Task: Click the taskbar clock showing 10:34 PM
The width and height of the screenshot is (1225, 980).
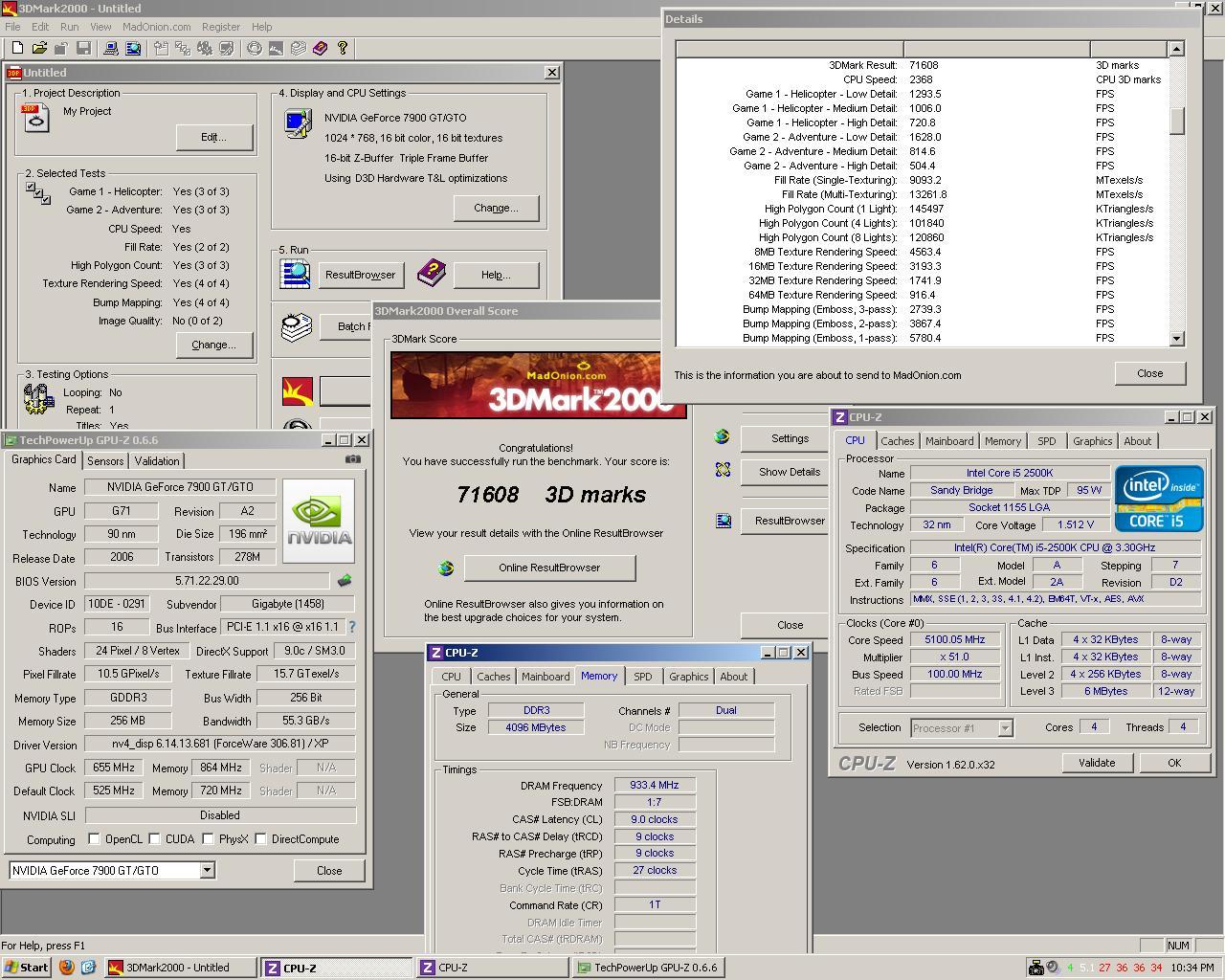Action: tap(1192, 968)
